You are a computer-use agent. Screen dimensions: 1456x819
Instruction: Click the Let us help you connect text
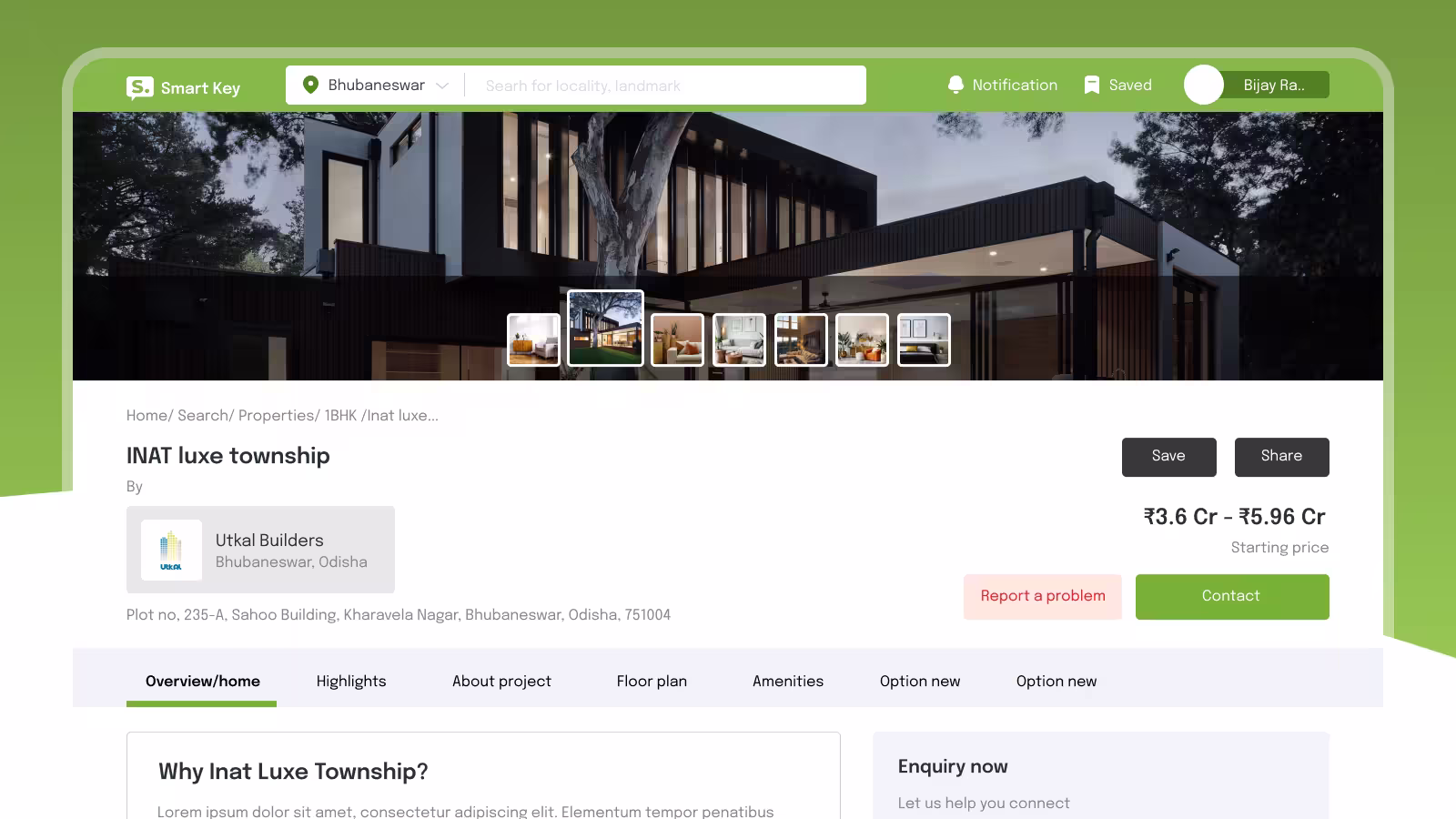[x=984, y=803]
